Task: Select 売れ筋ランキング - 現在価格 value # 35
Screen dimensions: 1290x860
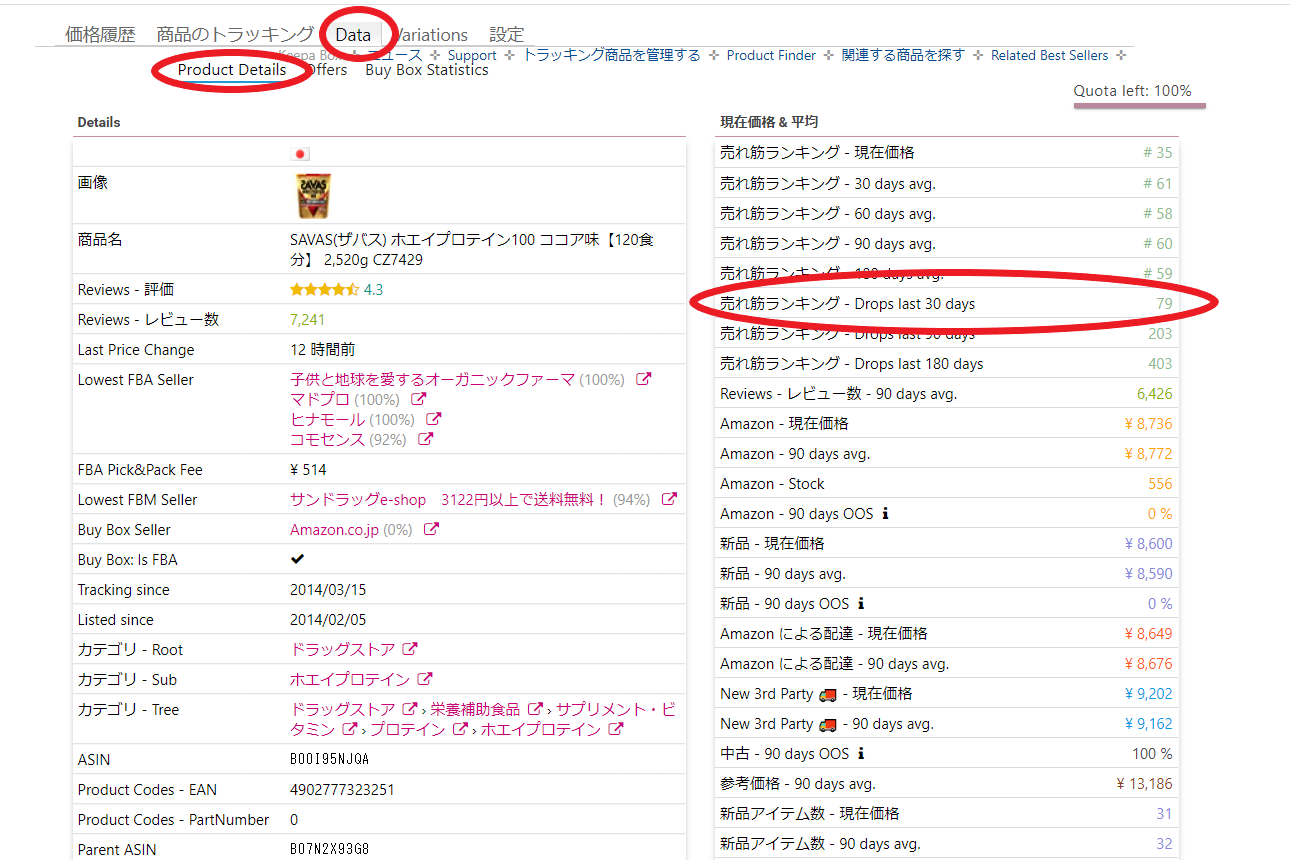Action: (1158, 153)
